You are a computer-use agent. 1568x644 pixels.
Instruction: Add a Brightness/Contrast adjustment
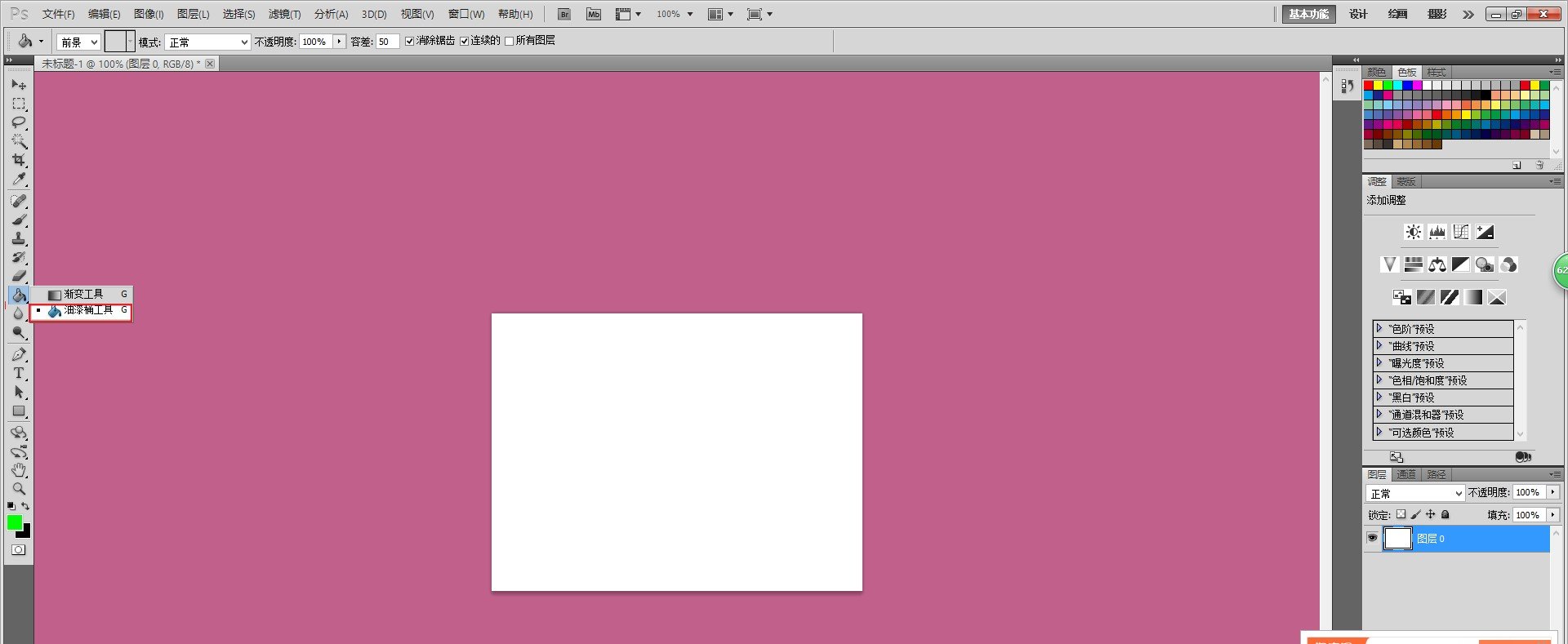[x=1413, y=233]
